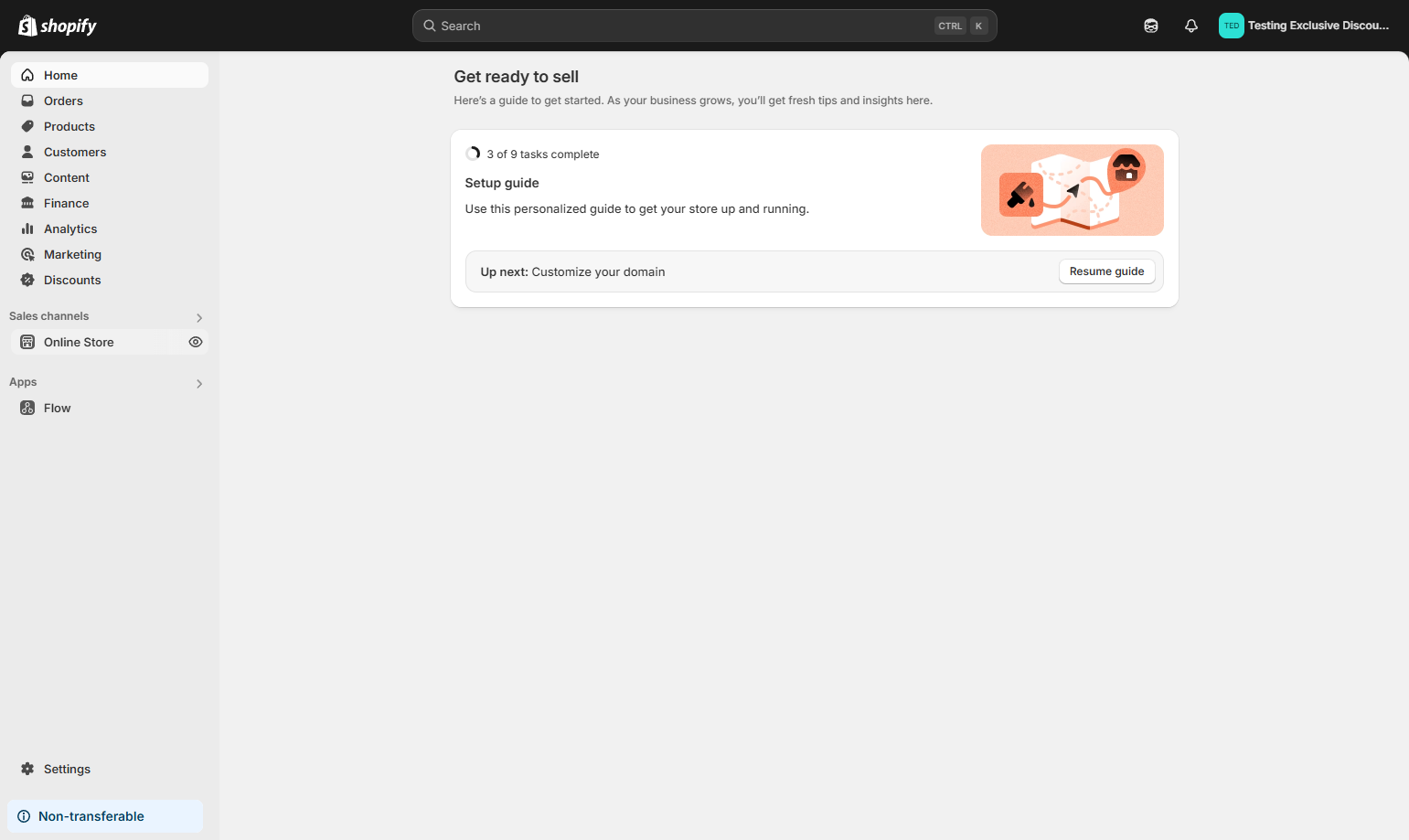The height and width of the screenshot is (840, 1409).
Task: Open the Sidekick assistant icon in top bar
Action: point(1151,26)
